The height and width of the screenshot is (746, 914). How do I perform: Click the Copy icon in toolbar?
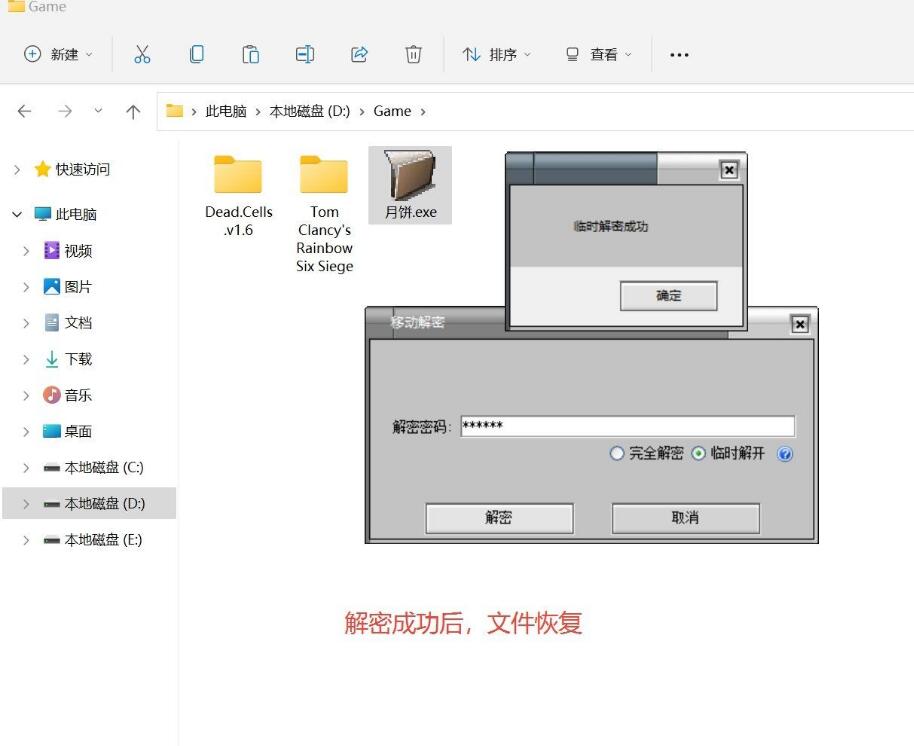[x=197, y=55]
